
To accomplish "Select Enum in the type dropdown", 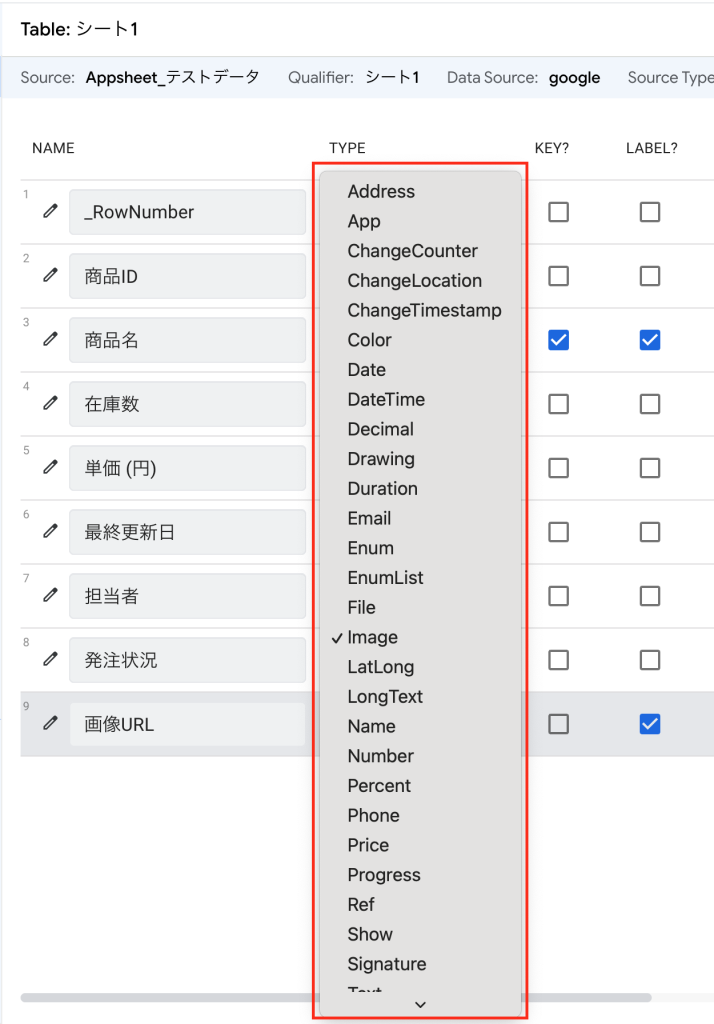I will click(371, 548).
